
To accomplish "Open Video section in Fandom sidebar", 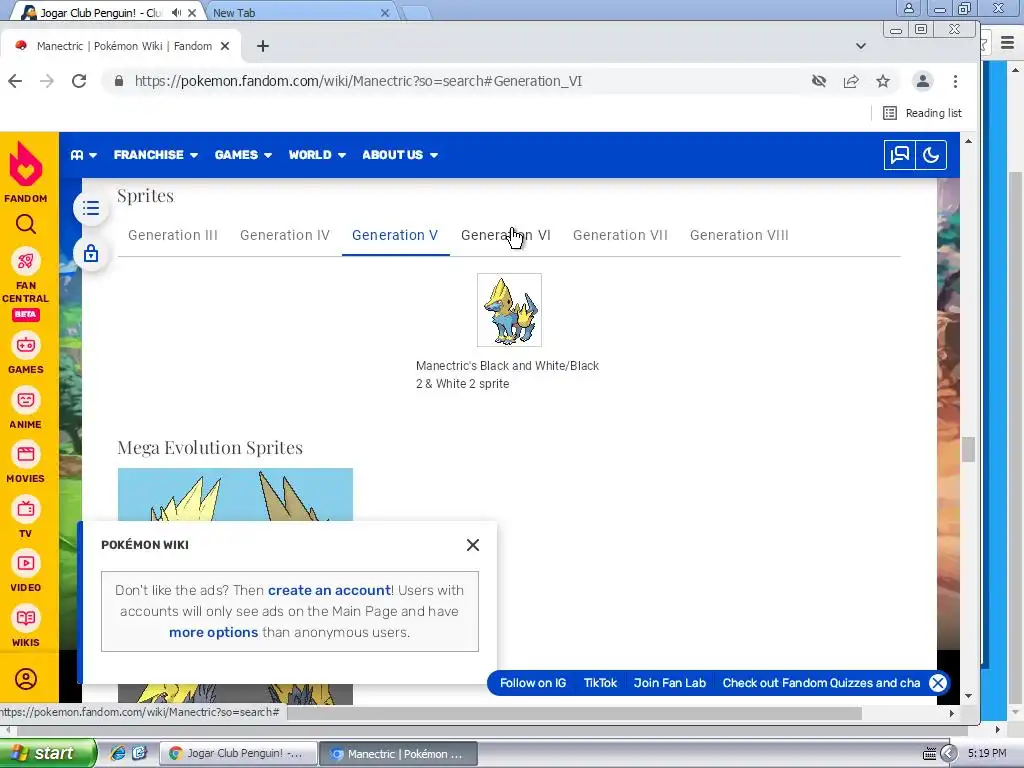I will (x=25, y=572).
